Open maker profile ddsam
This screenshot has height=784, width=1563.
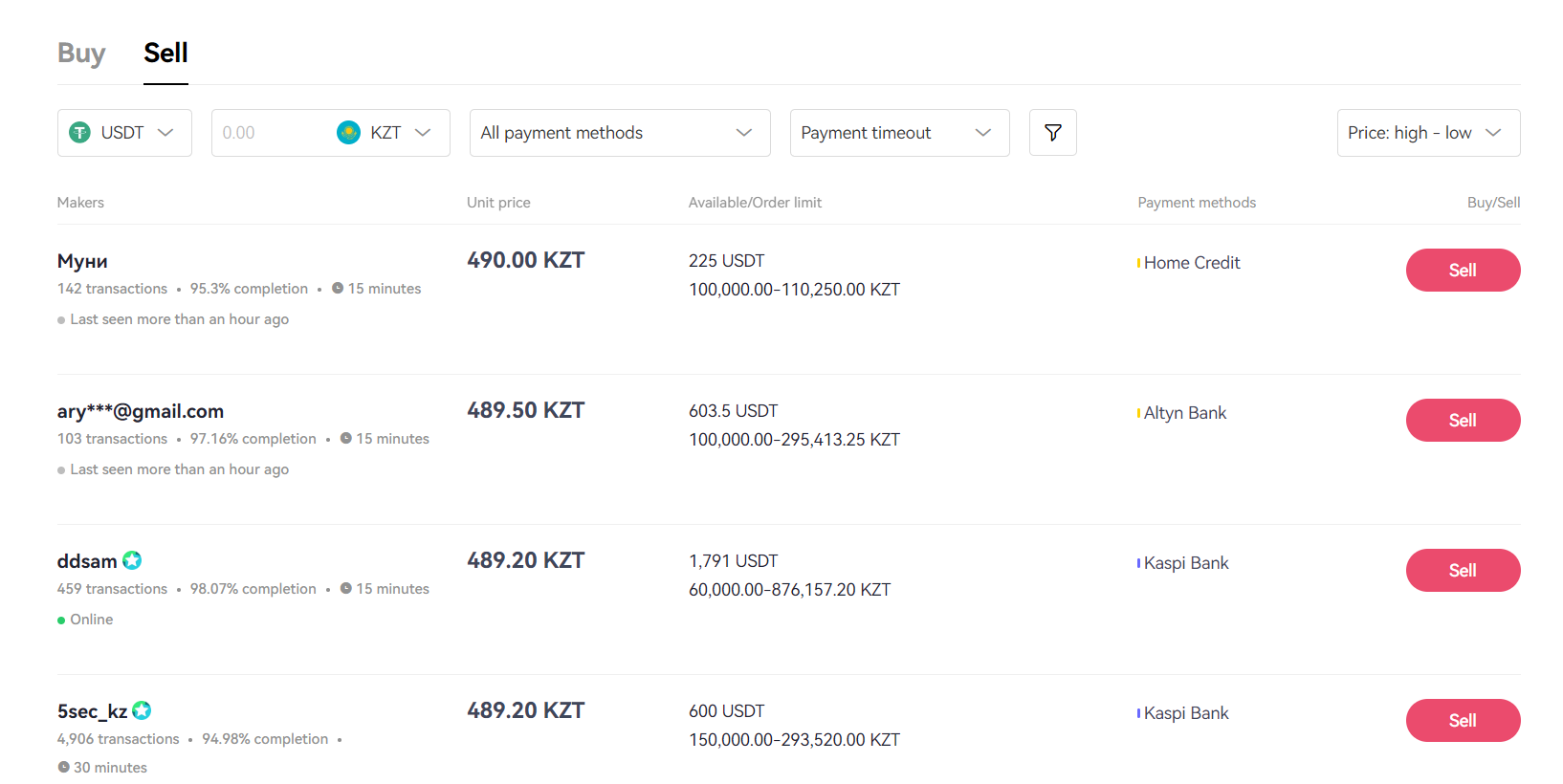87,561
